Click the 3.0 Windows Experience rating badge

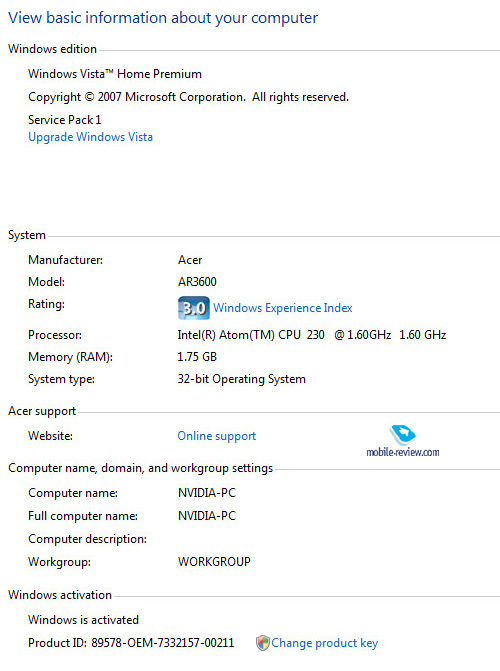click(x=193, y=308)
